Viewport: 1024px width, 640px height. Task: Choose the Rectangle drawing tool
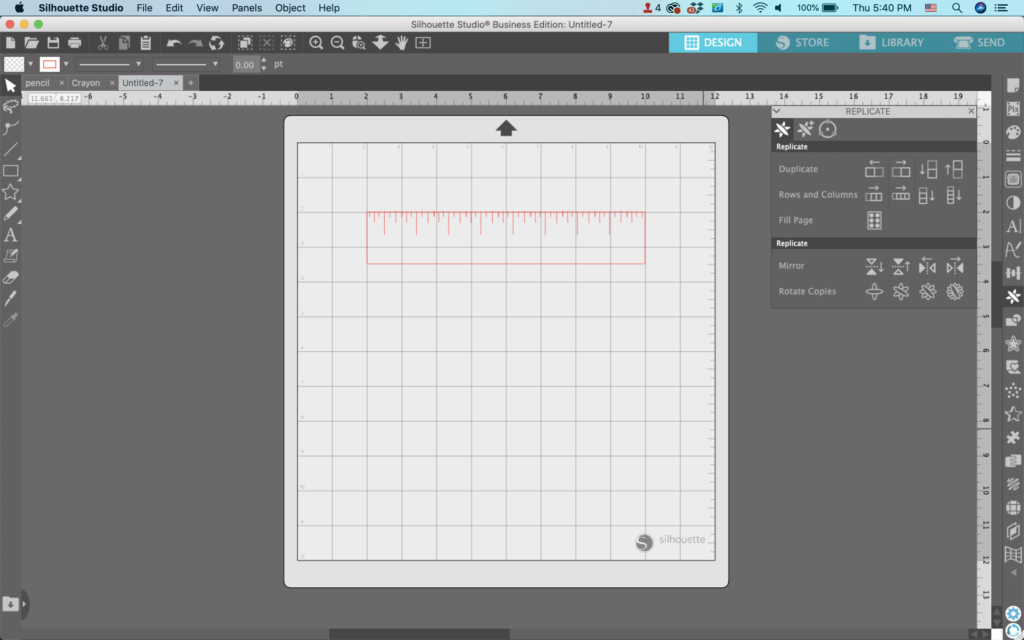(x=10, y=171)
